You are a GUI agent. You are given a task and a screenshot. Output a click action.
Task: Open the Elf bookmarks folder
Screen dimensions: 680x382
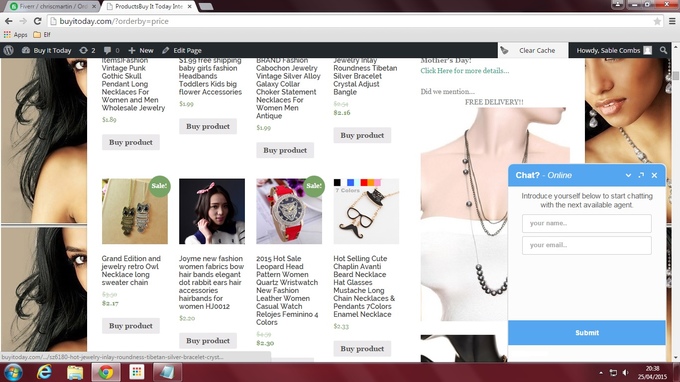(42, 35)
